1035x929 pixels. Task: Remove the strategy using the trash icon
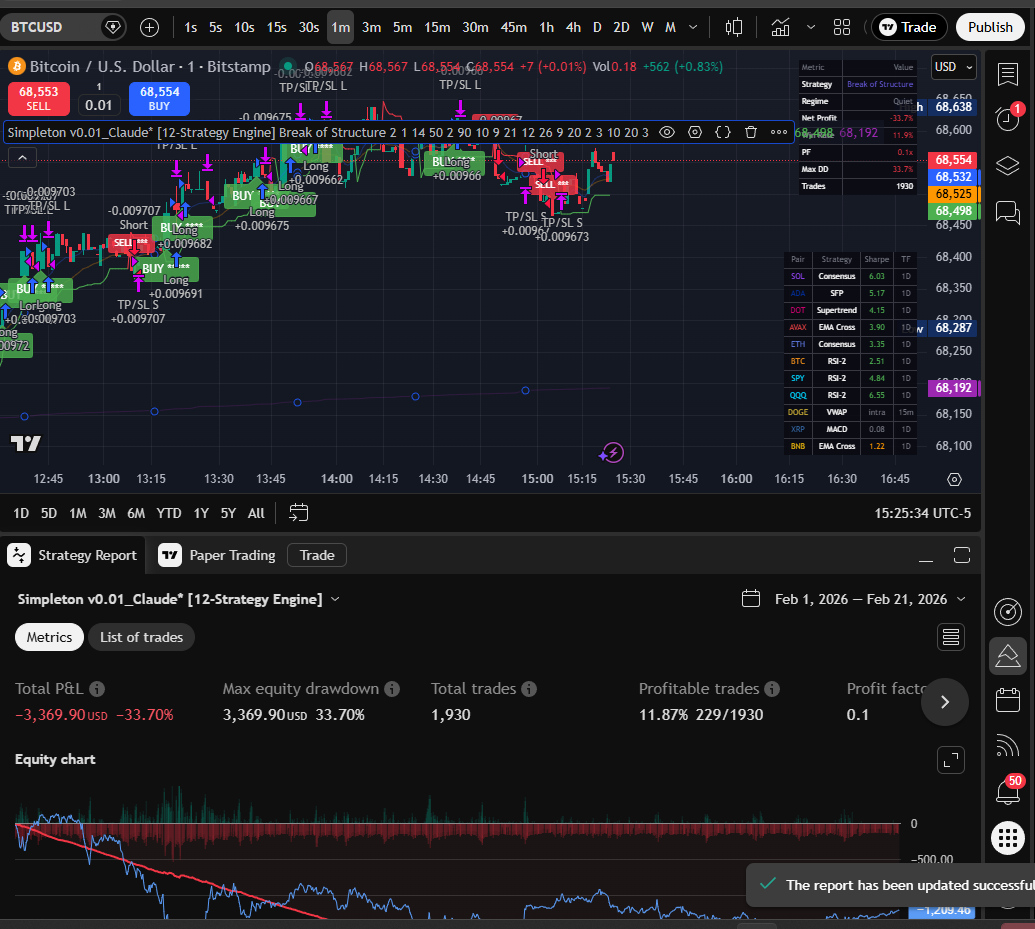click(750, 131)
